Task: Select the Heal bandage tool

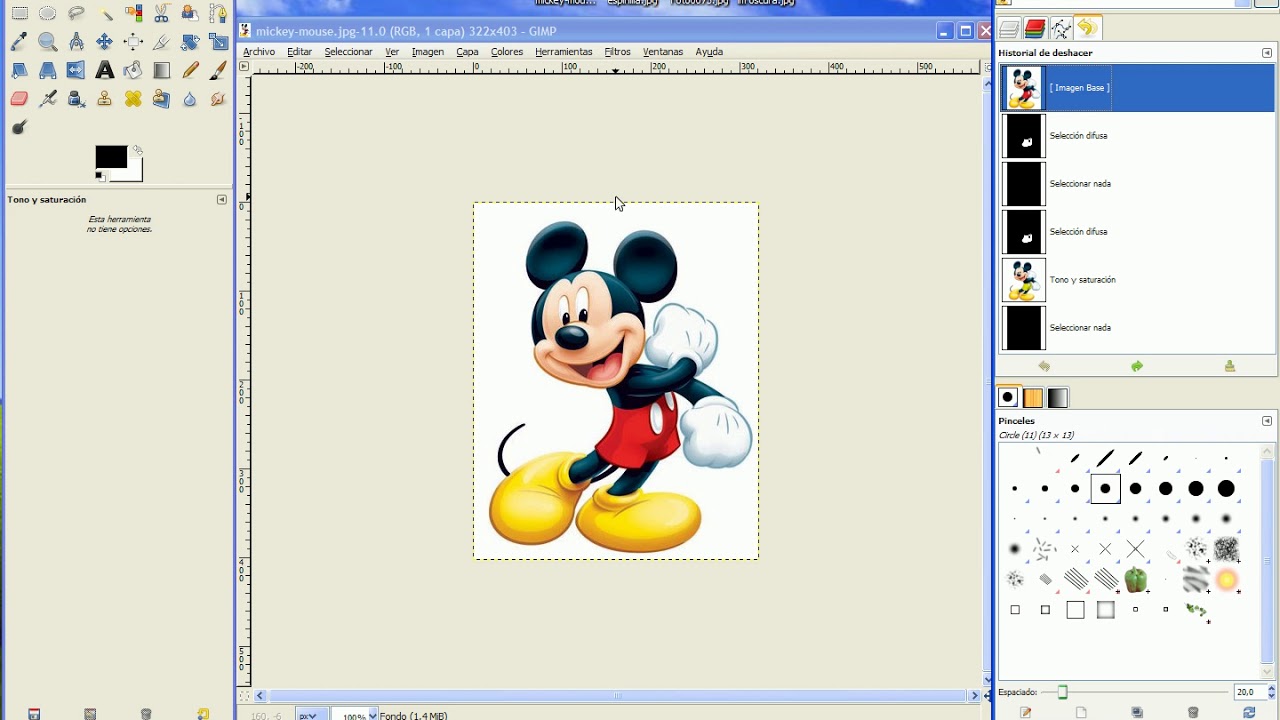Action: tap(133, 98)
